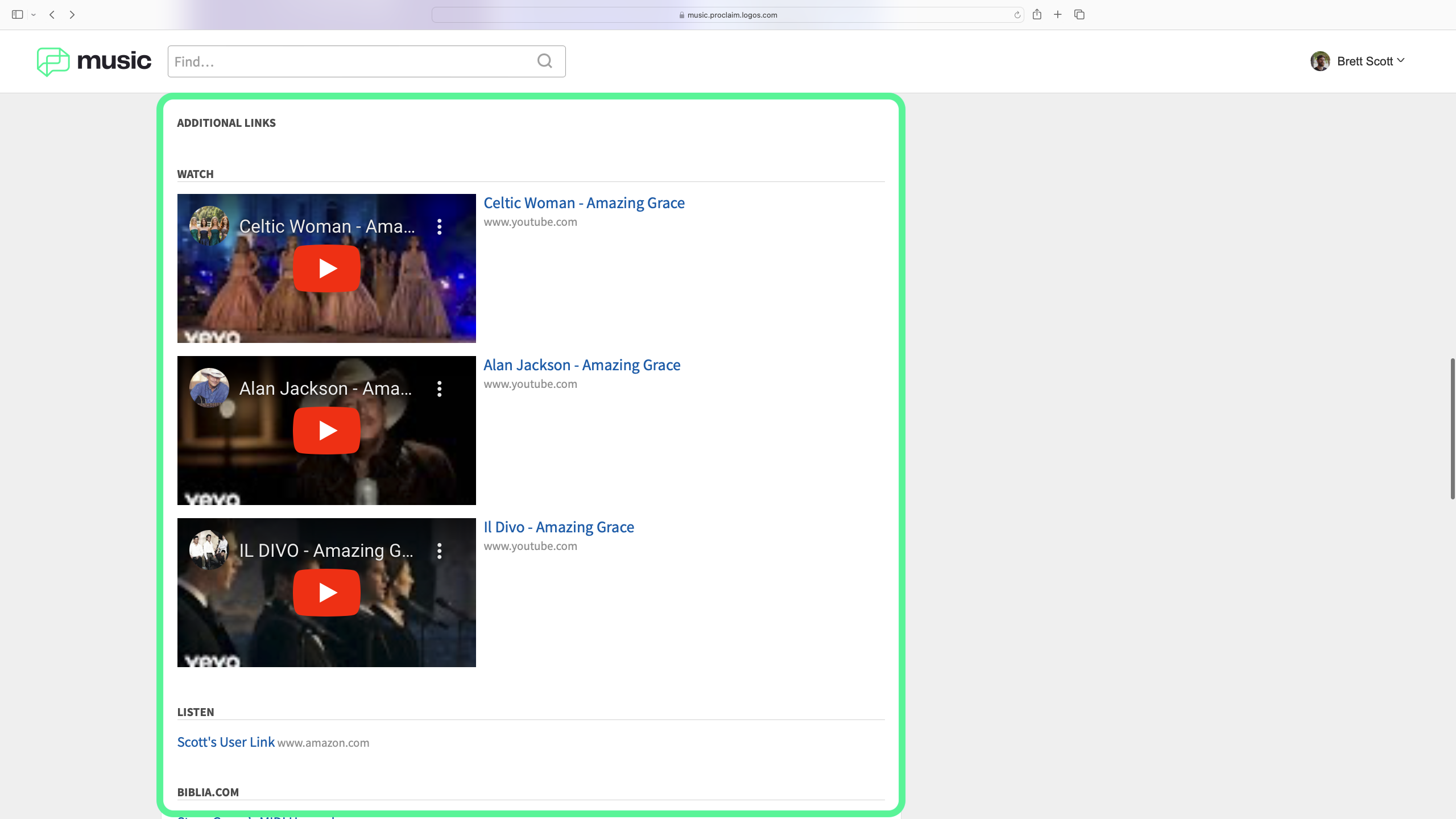Open Celtic Woman video options menu
Screen dimensions: 1456x819
(x=439, y=227)
